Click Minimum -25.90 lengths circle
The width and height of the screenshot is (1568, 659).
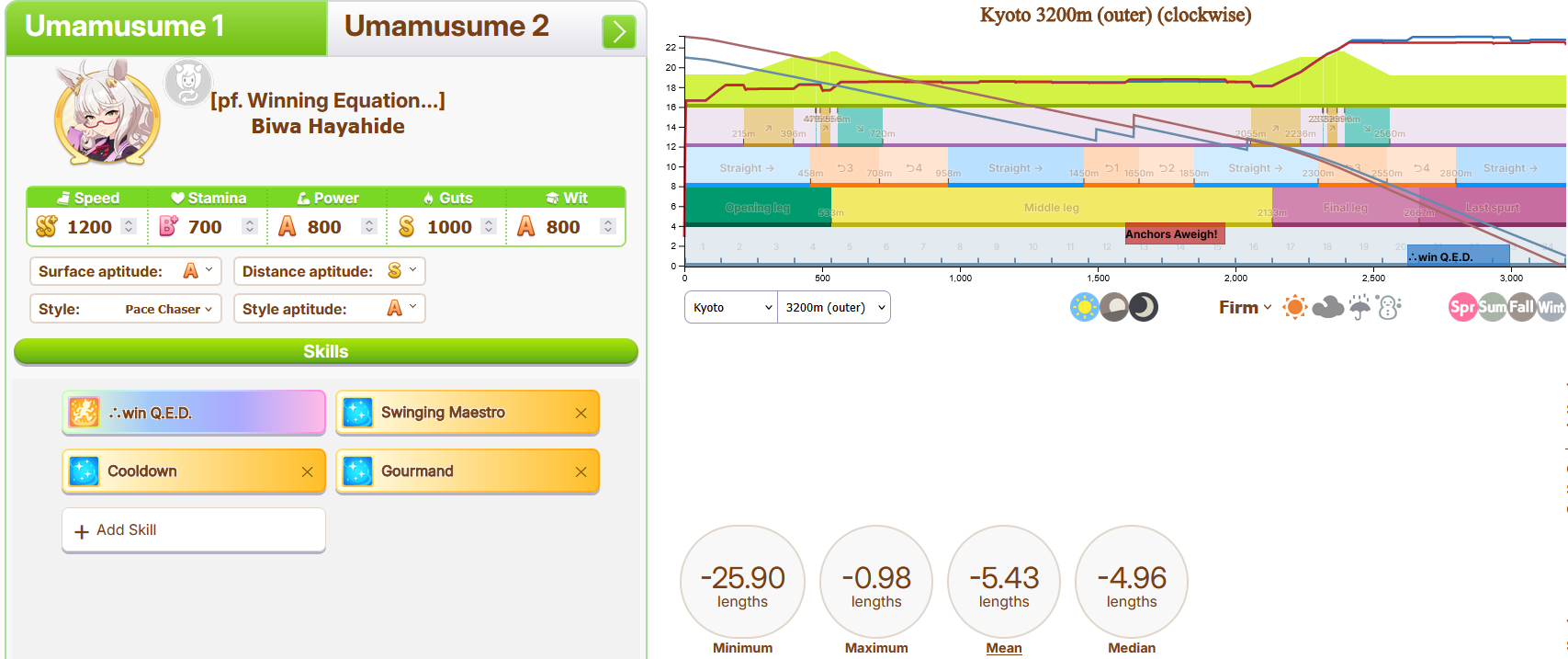[x=742, y=582]
